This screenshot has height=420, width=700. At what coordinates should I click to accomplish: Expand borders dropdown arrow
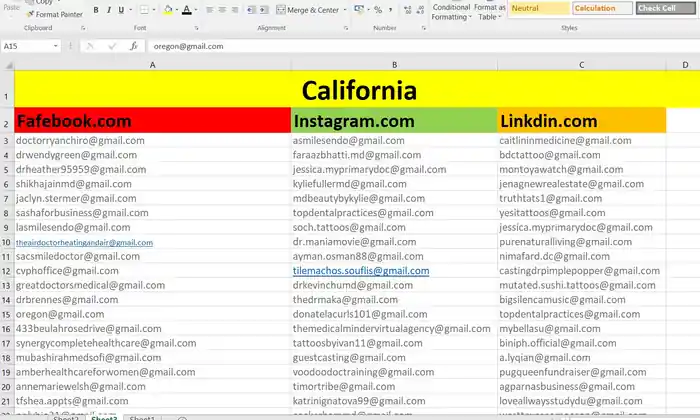[x=154, y=10]
